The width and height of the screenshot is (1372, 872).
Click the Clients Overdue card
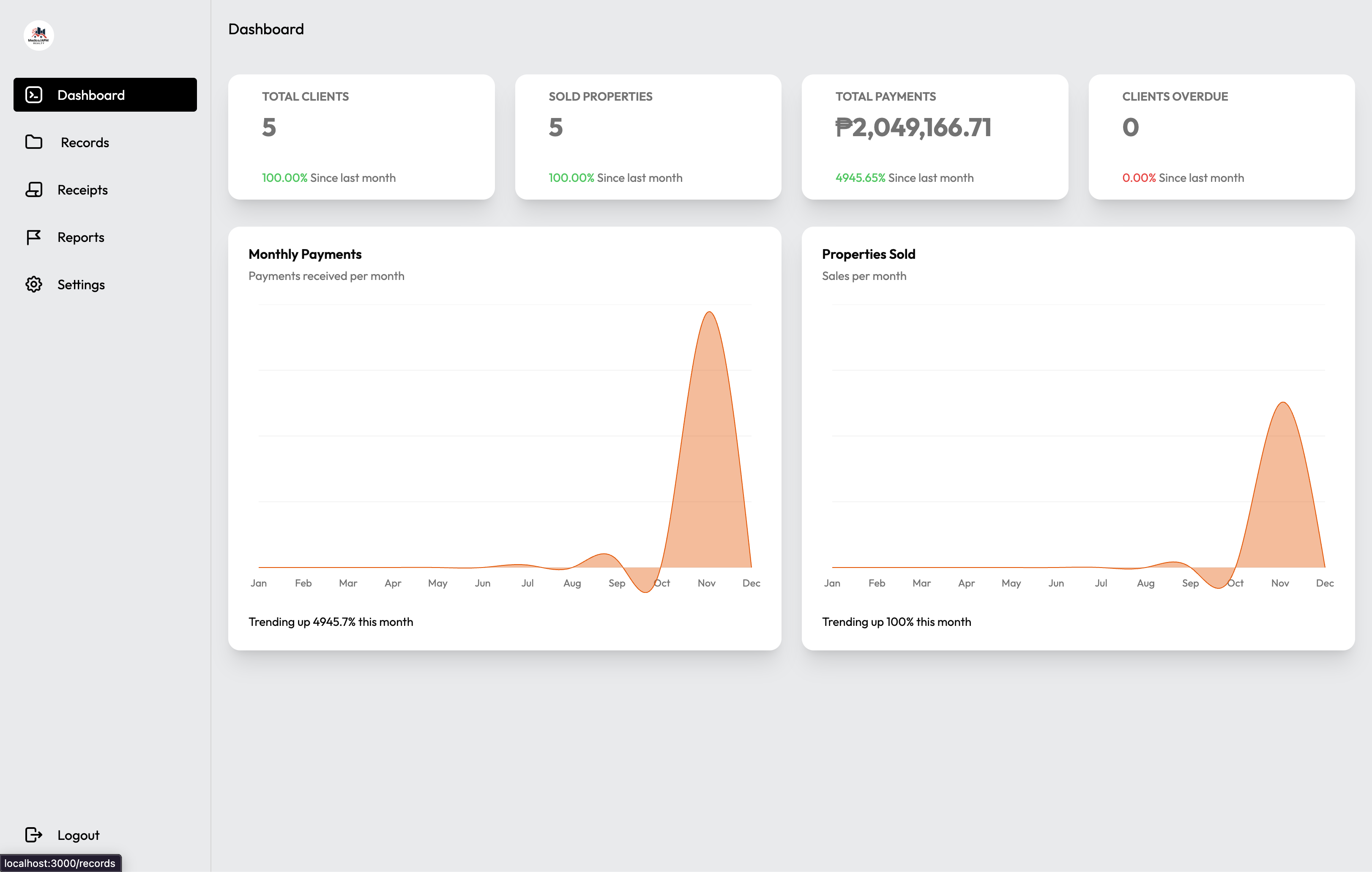pos(1221,137)
